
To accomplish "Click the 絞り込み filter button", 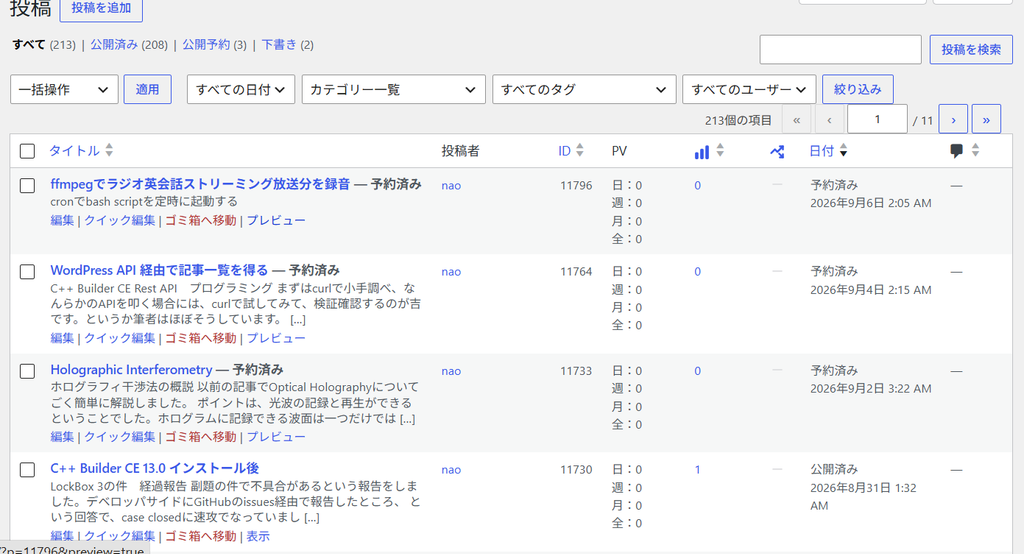I will point(857,90).
